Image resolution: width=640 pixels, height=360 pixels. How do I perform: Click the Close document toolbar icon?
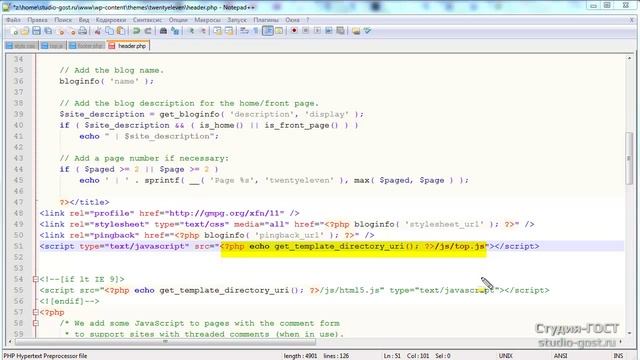(61, 31)
